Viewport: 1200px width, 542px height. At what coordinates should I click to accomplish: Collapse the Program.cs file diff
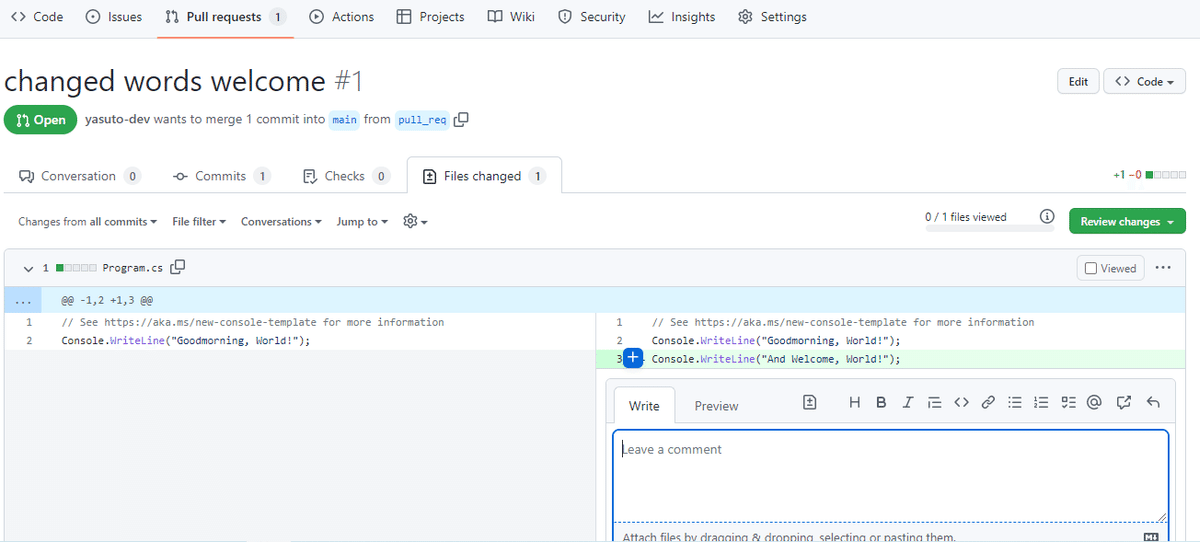click(x=29, y=268)
